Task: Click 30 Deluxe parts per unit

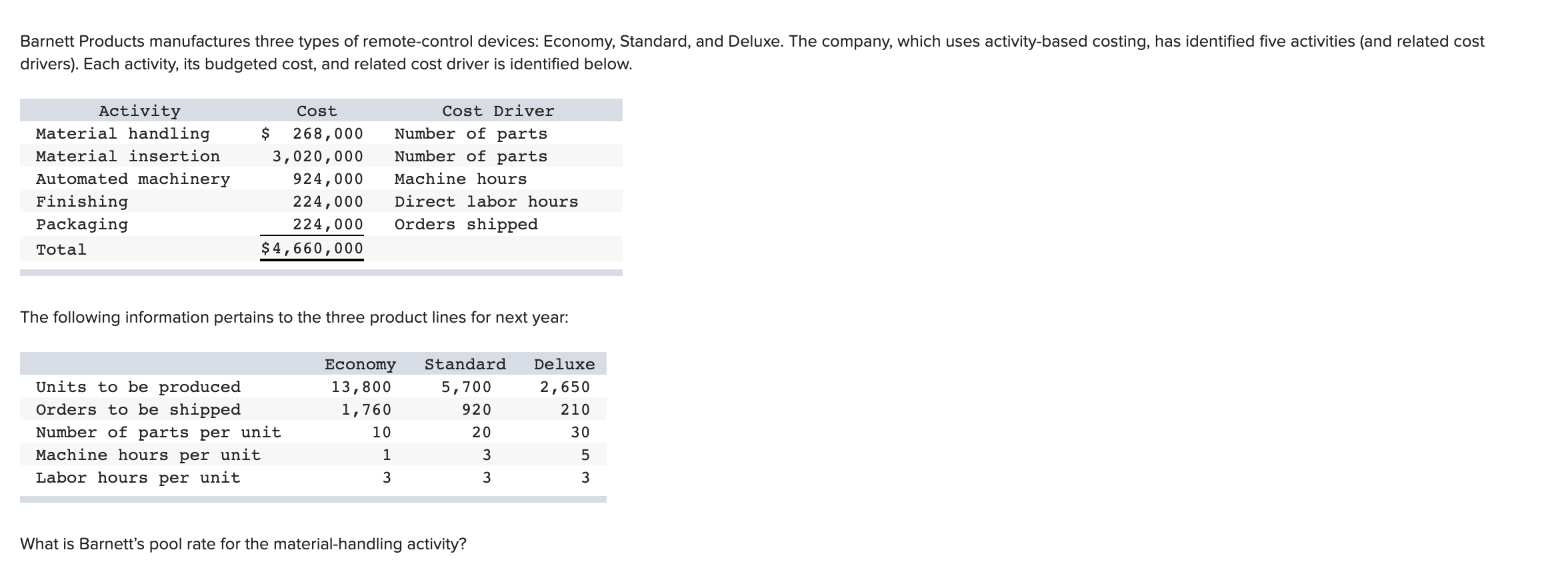Action: tap(580, 432)
